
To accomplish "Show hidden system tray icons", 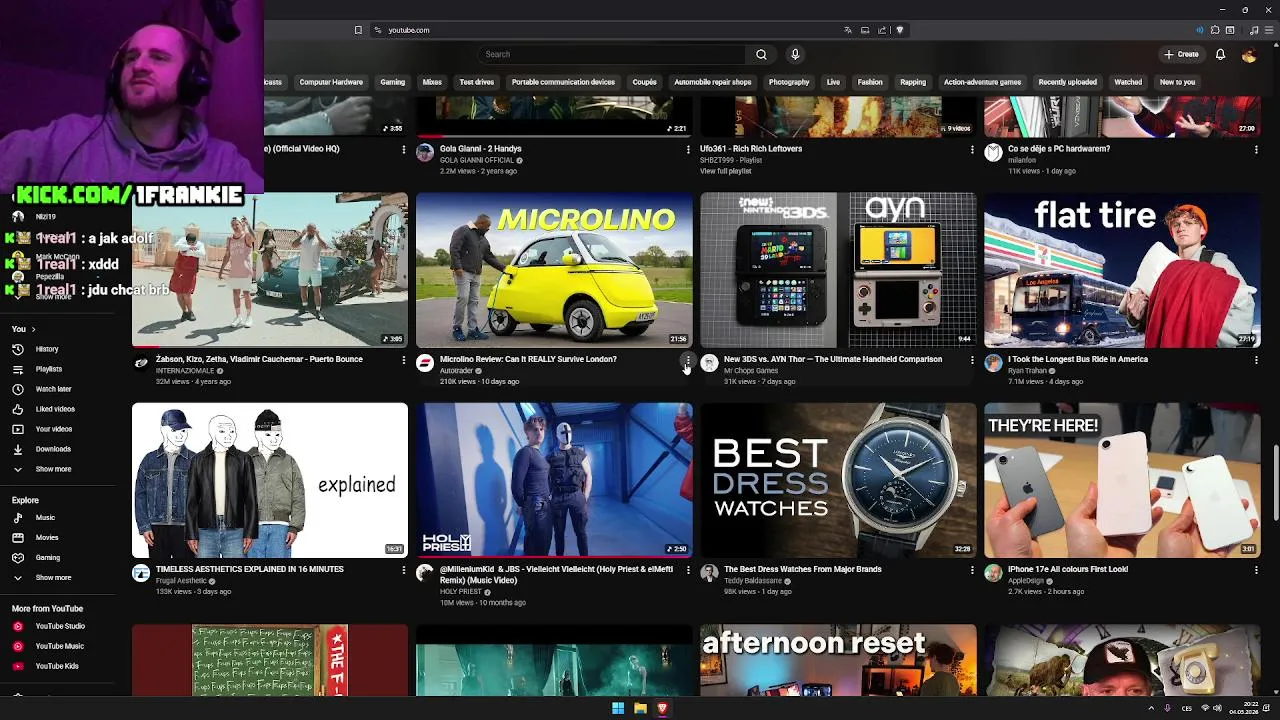I will click(x=1151, y=709).
